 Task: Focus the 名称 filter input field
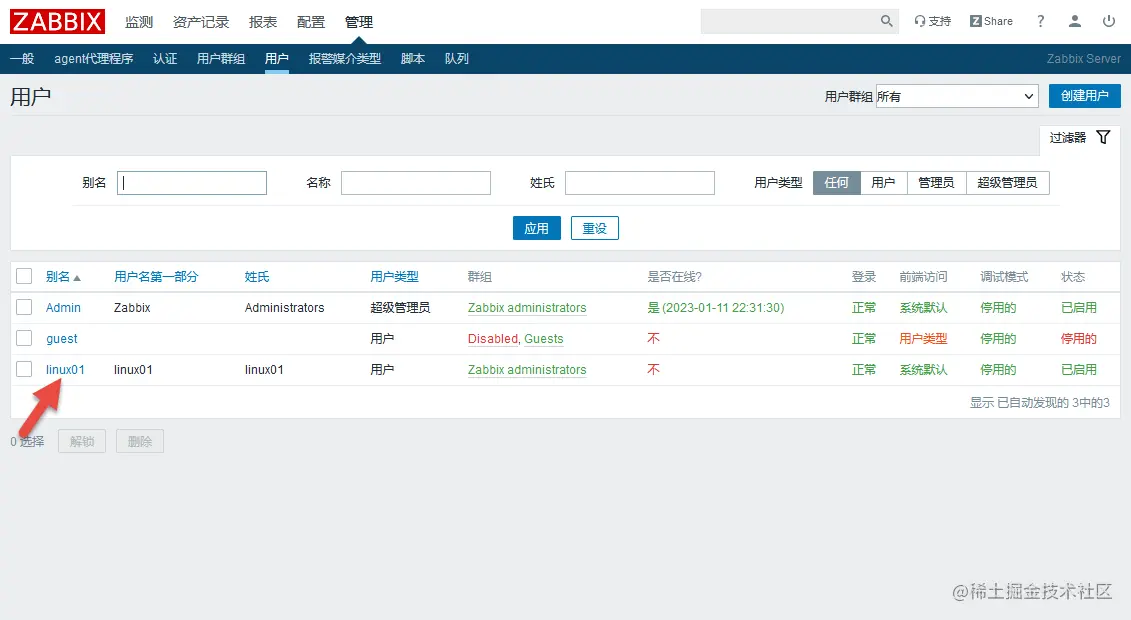415,182
